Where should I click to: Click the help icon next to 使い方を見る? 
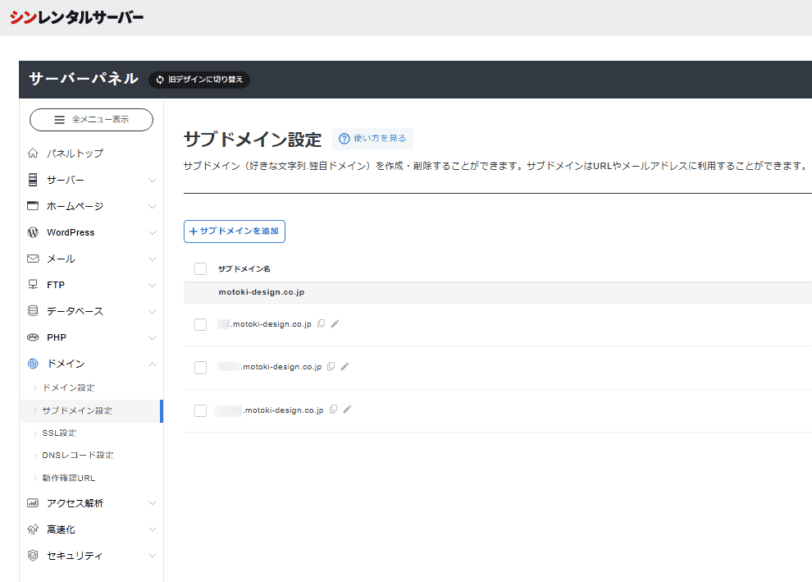[344, 139]
